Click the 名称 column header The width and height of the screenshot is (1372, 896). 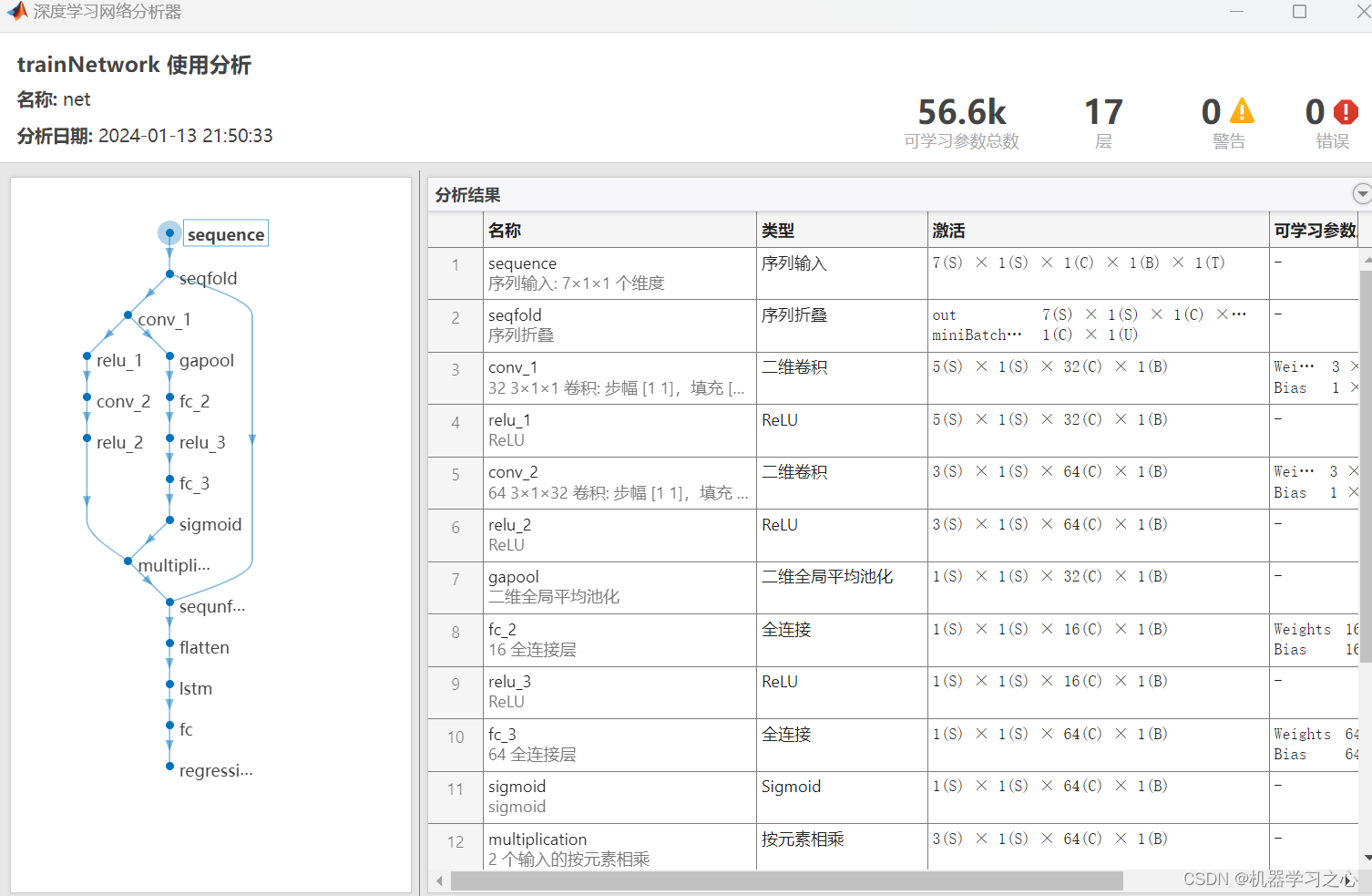[619, 231]
